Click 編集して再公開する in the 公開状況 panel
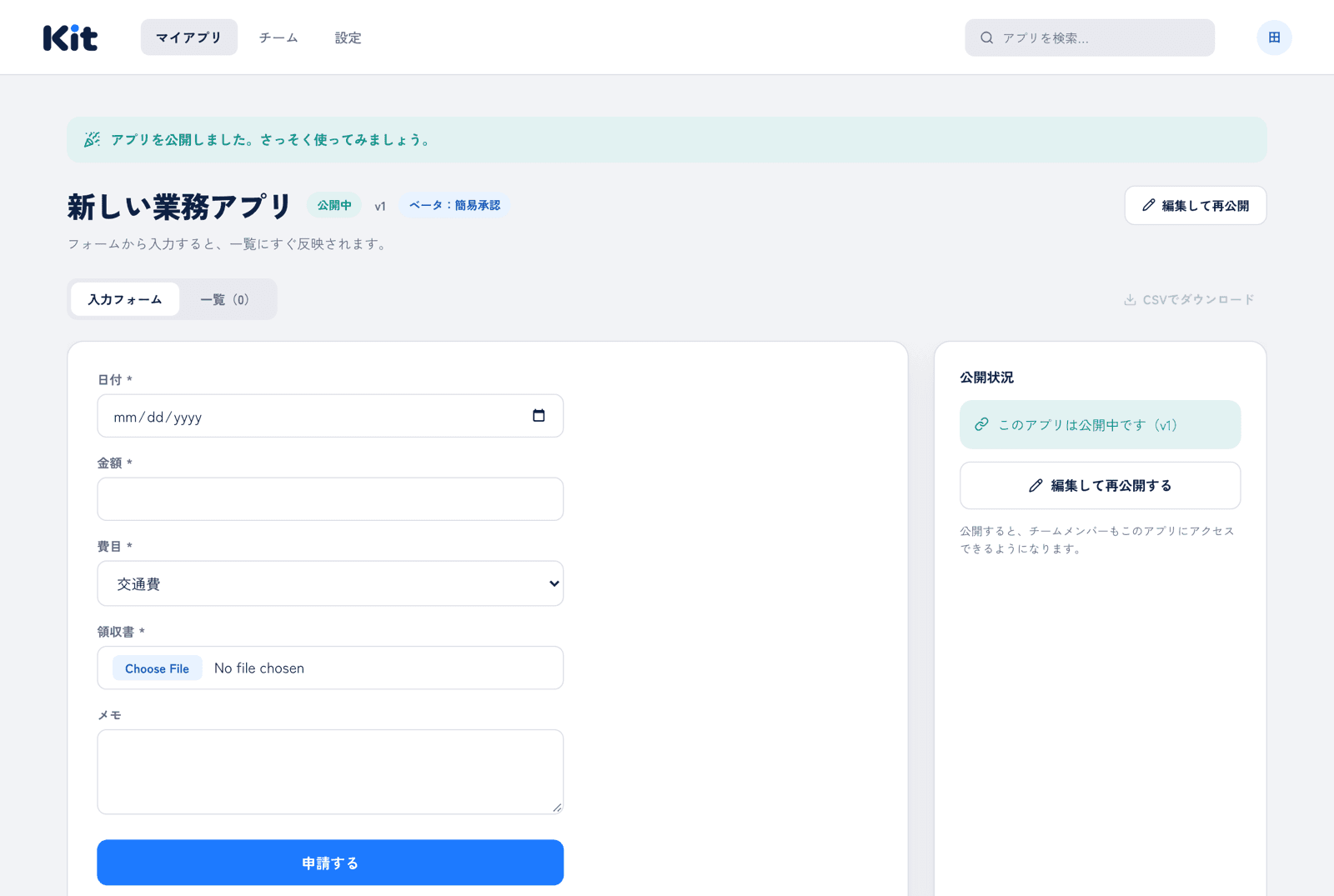Screen dimensions: 1334x896 pyautogui.click(x=1100, y=485)
